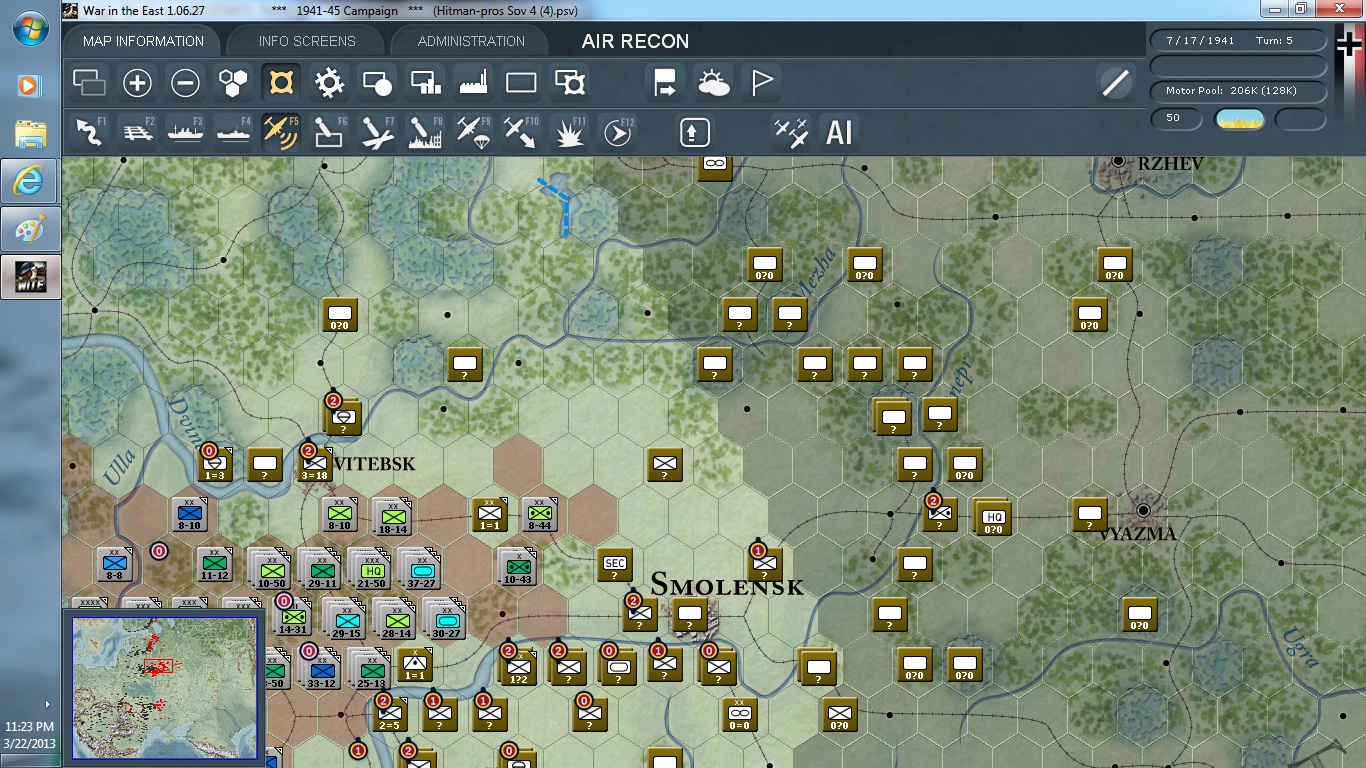Select the F8 bomb city mode
Screen dimensions: 1366x768
click(426, 132)
